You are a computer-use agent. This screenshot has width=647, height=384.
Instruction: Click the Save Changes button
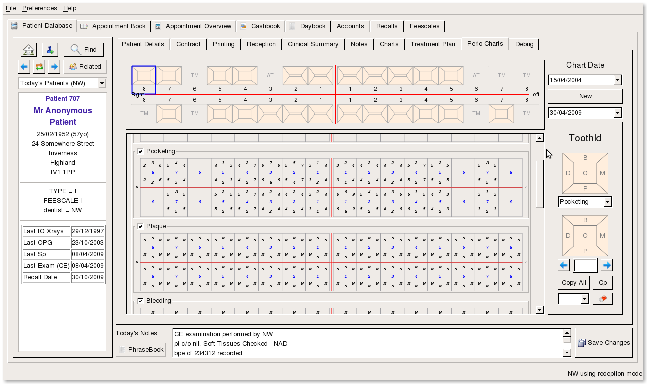pos(604,343)
